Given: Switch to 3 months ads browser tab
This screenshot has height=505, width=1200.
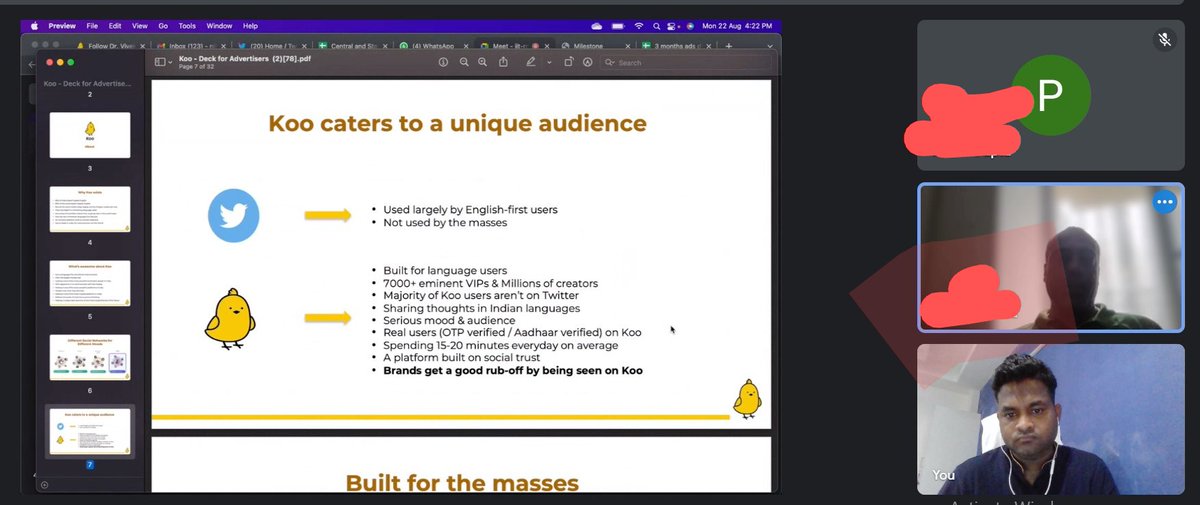Looking at the screenshot, I should click(677, 46).
